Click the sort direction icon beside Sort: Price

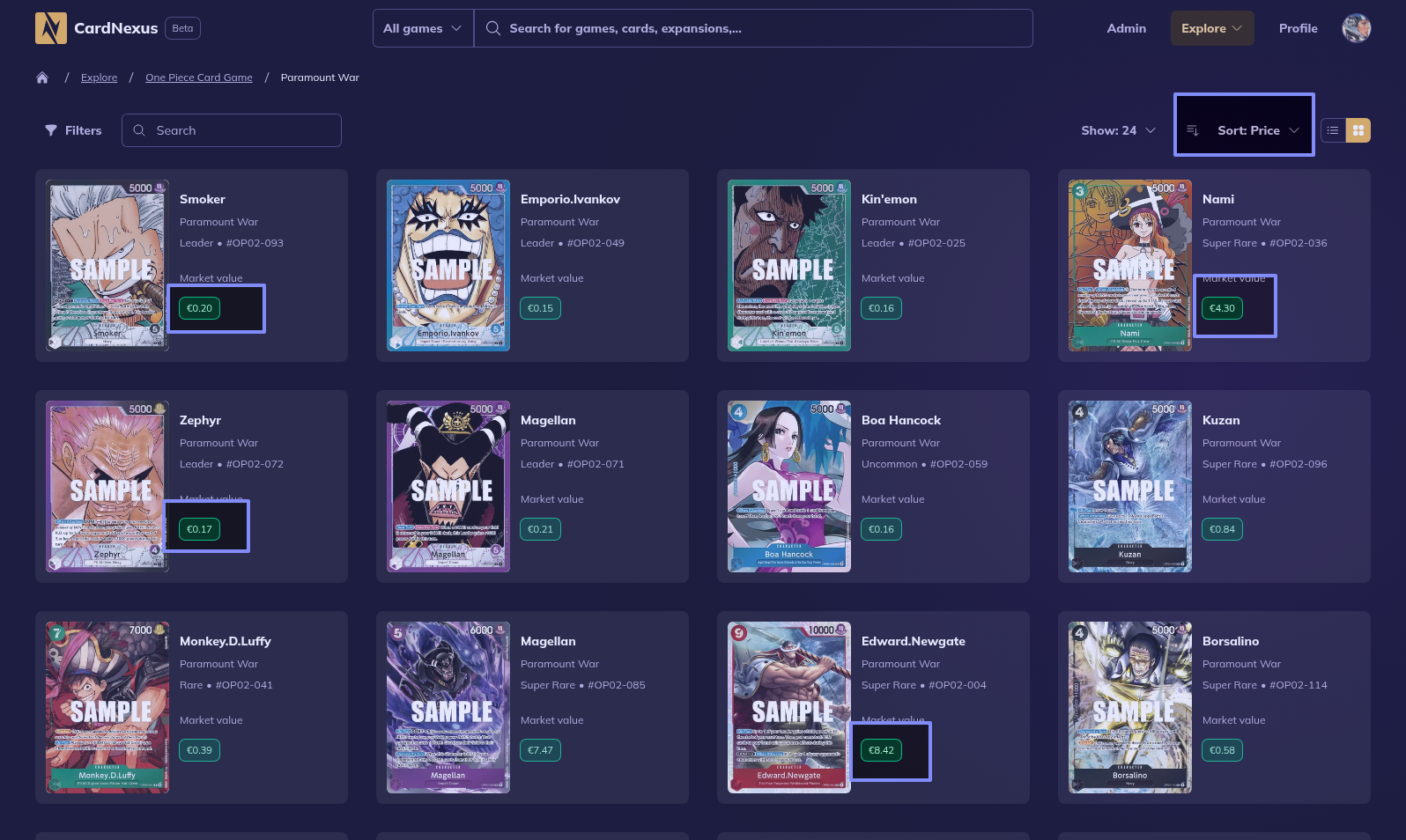pos(1193,130)
